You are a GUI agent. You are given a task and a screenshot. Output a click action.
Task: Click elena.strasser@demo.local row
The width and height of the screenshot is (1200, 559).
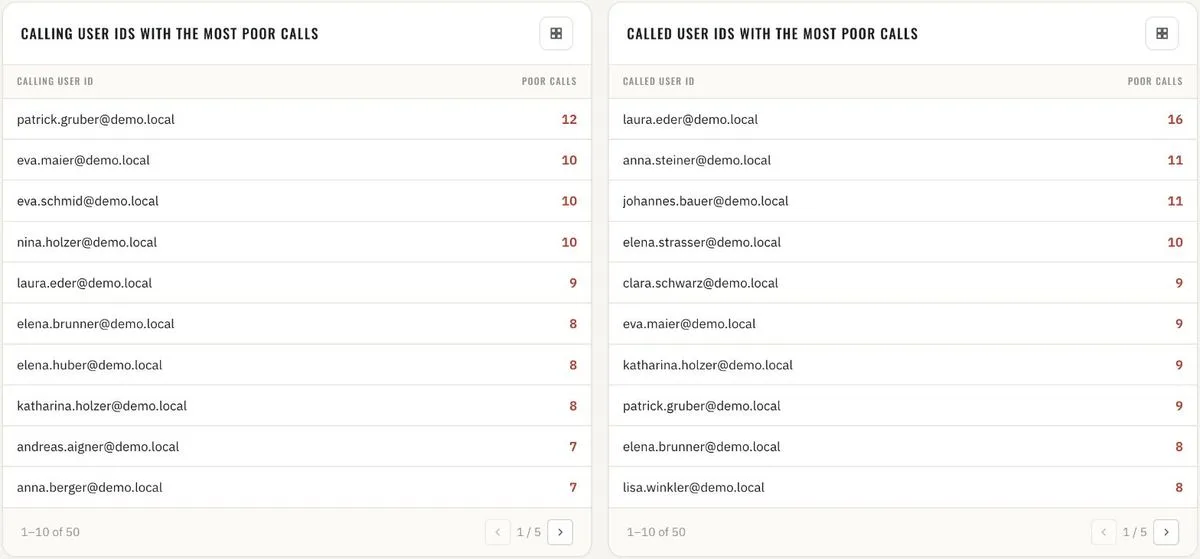903,242
